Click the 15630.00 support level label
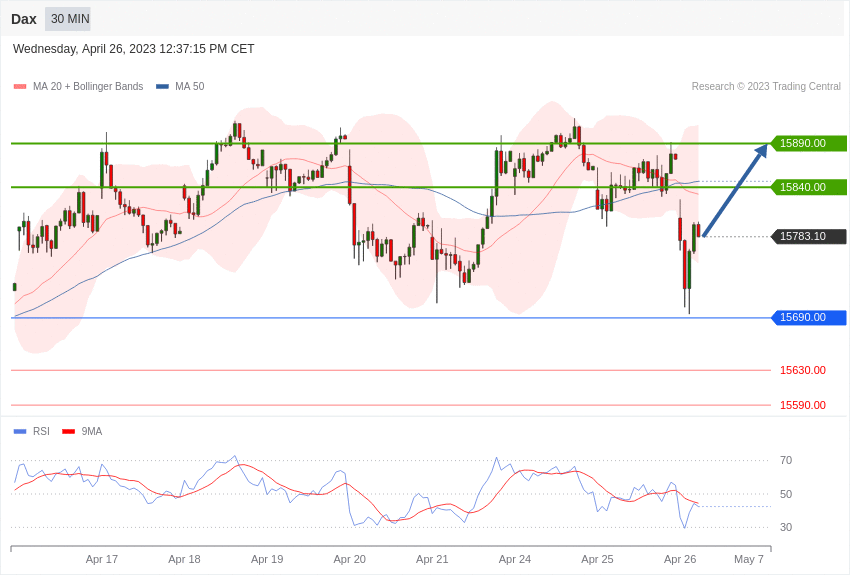This screenshot has height=576, width=850. pos(803,370)
